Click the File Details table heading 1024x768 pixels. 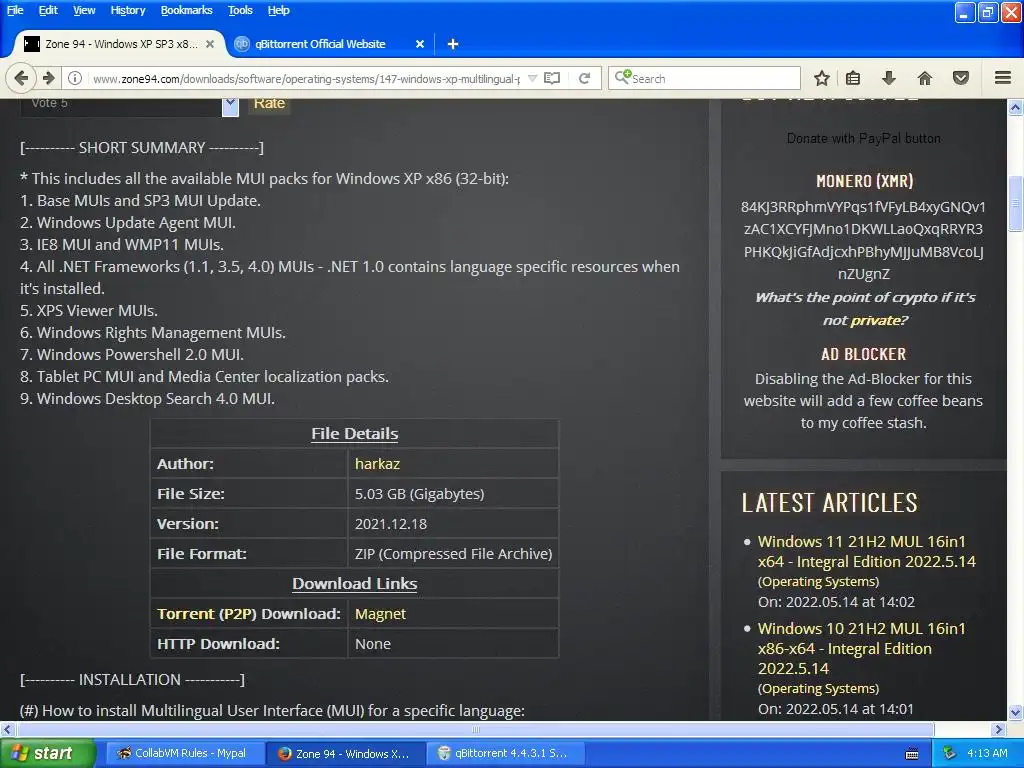coord(355,434)
